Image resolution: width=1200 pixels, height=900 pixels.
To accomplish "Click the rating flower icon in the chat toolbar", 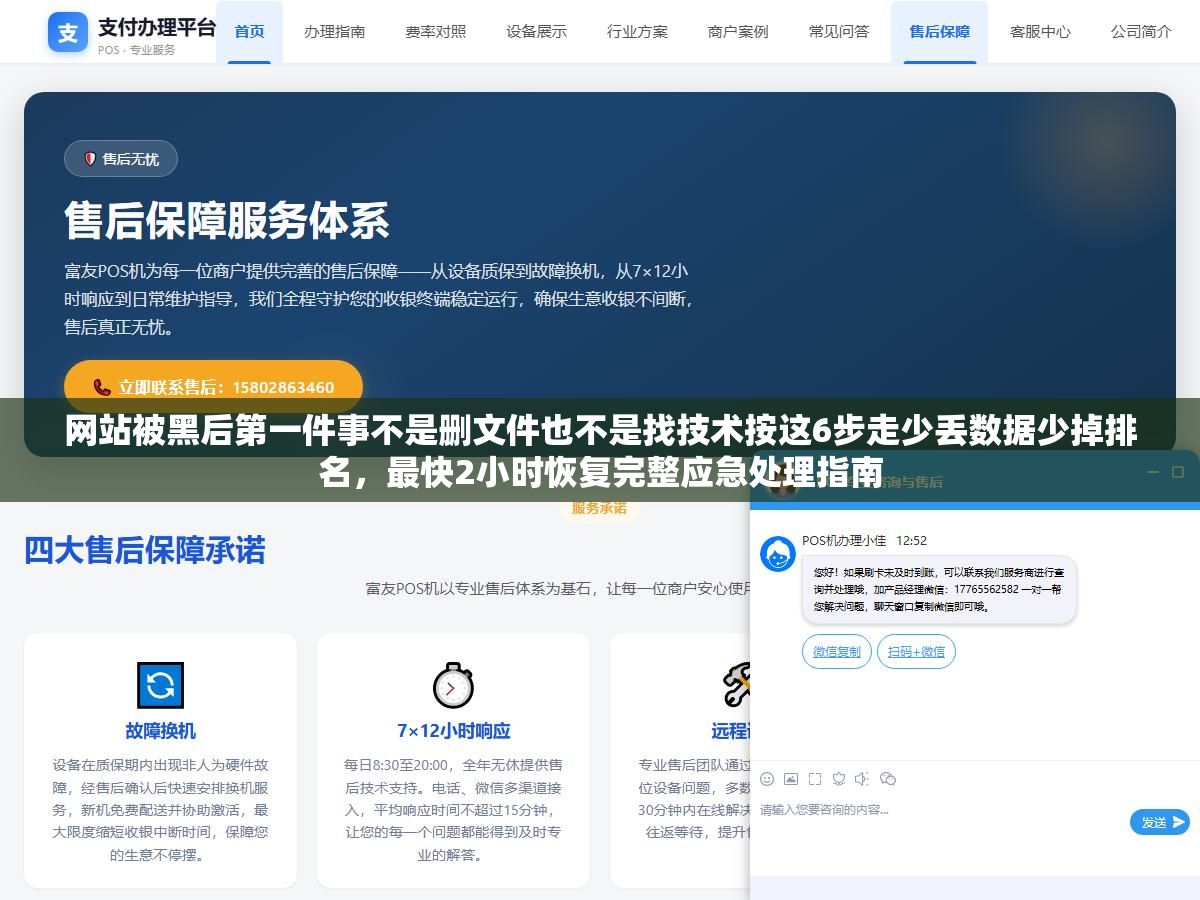I will 839,779.
